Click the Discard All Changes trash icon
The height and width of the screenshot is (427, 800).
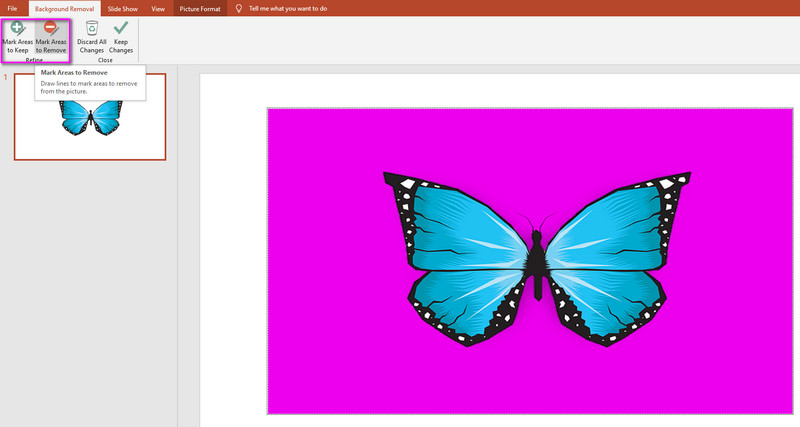(x=92, y=28)
